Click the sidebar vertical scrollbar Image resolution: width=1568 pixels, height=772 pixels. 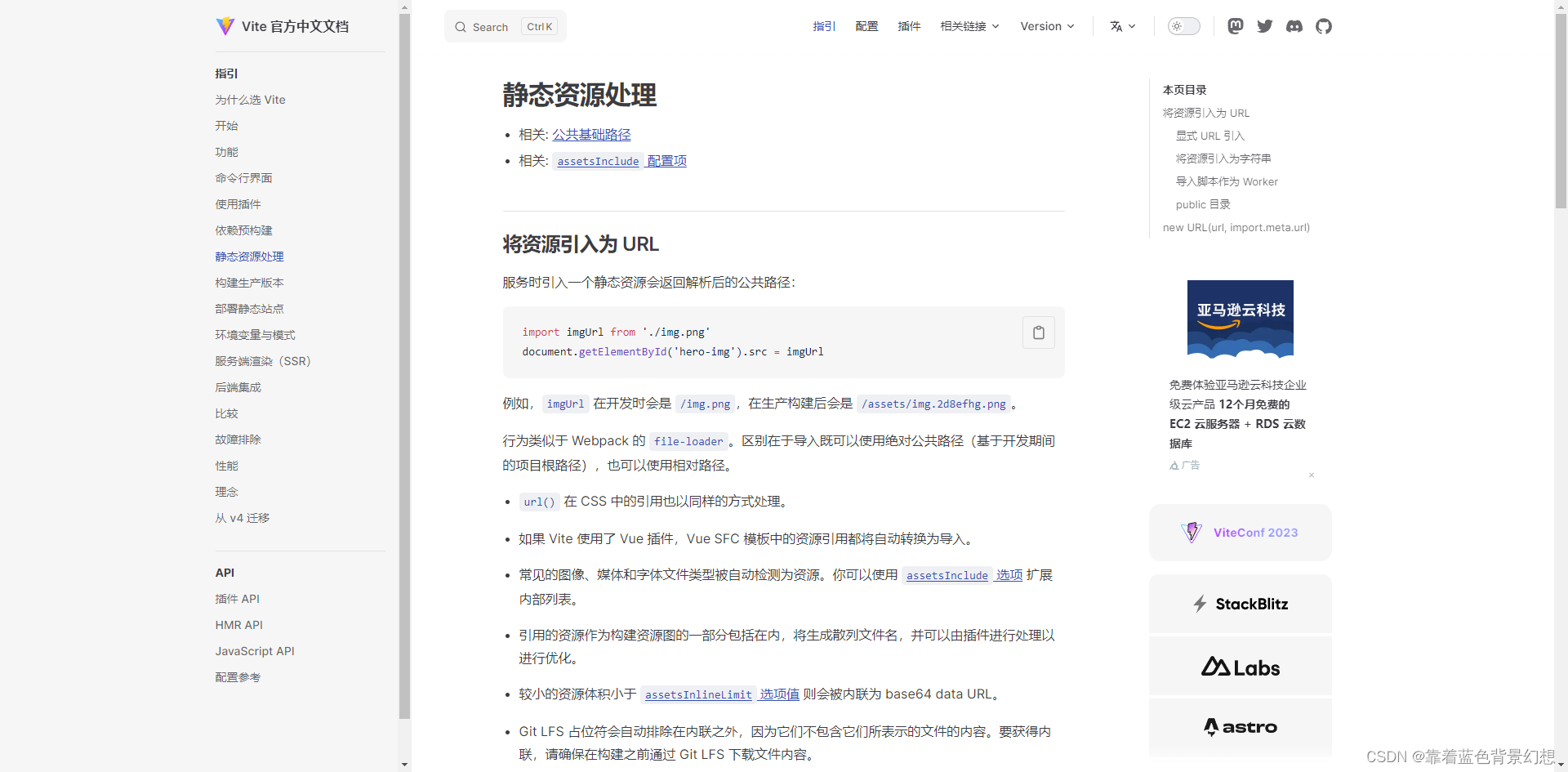click(404, 366)
